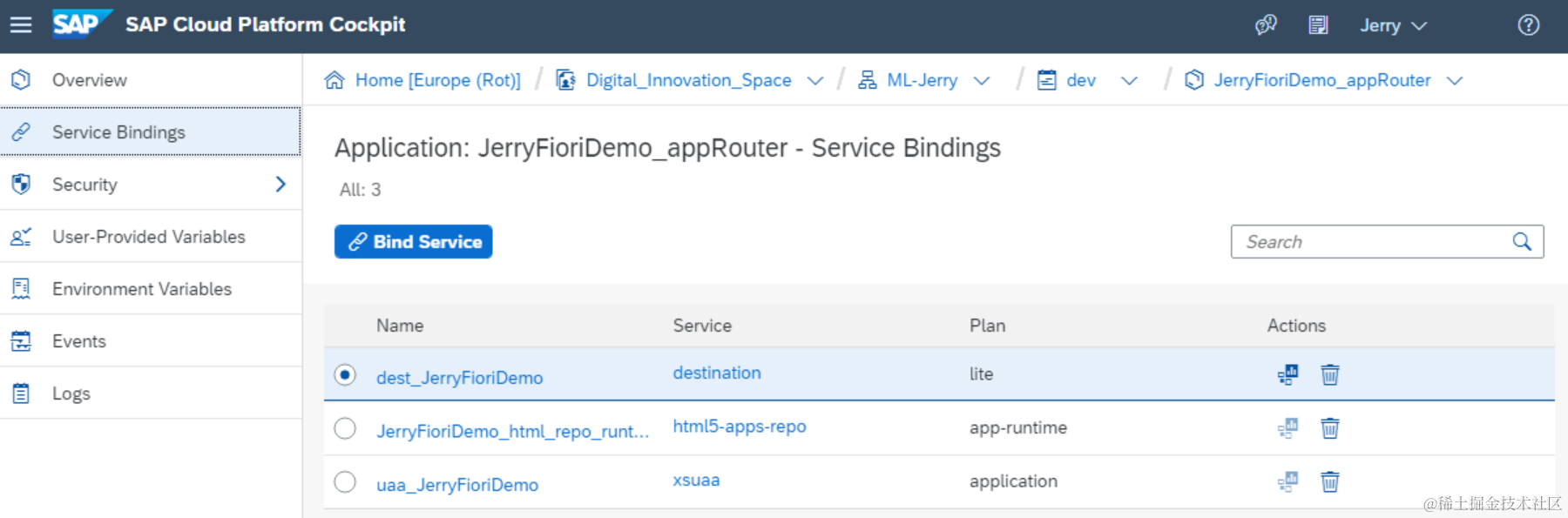Open the hamburger navigation menu

coord(21,25)
